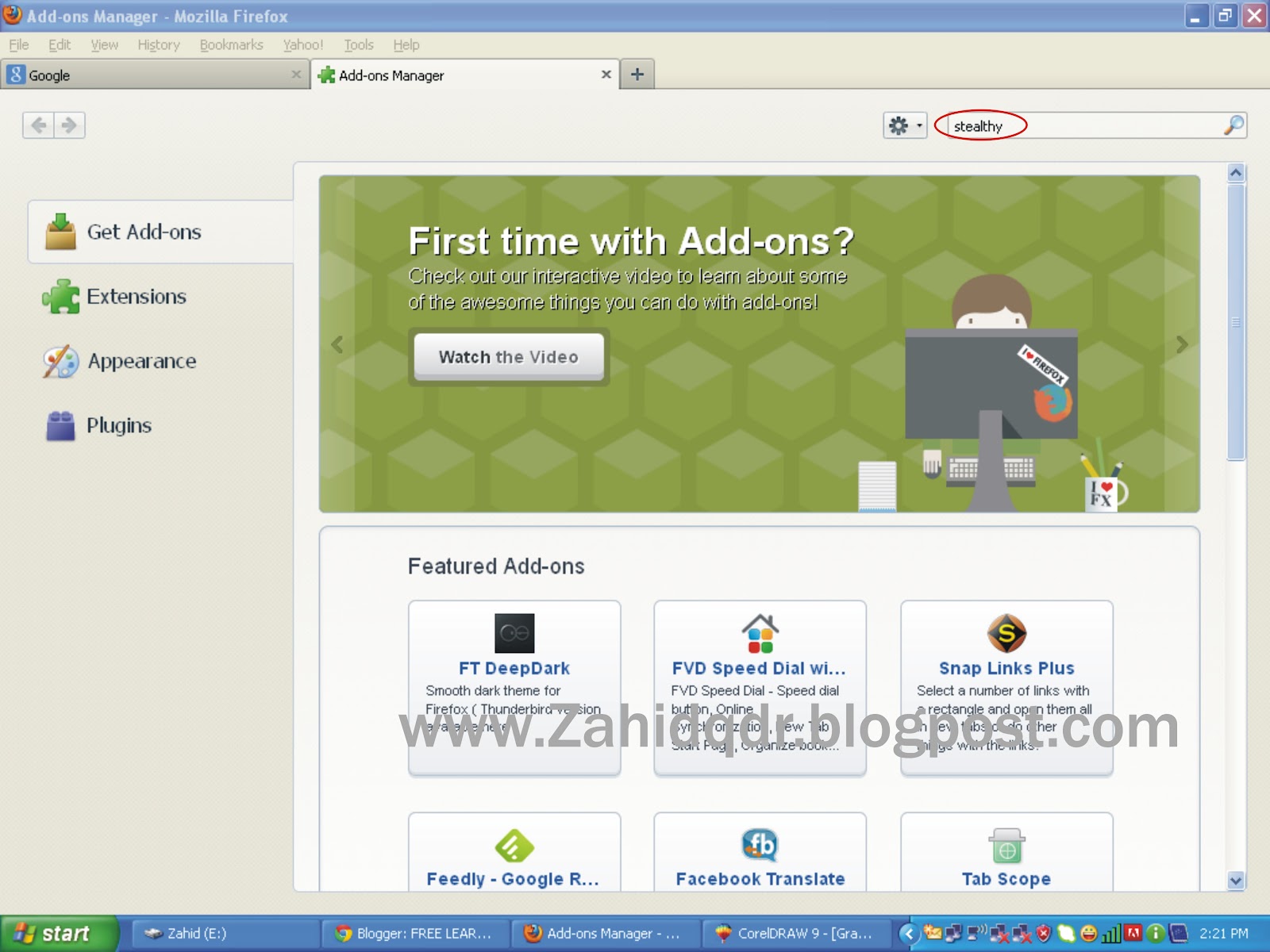Click the Feedly green icon

pyautogui.click(x=514, y=846)
